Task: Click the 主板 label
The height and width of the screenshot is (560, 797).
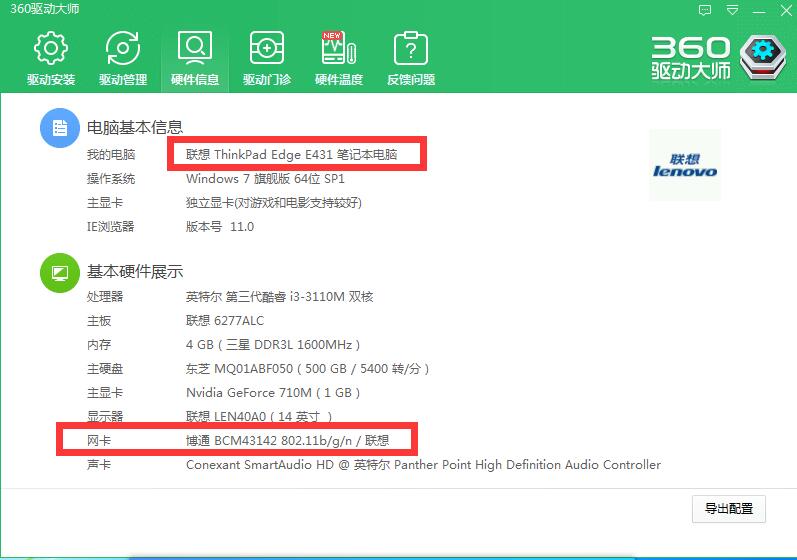Action: point(99,321)
